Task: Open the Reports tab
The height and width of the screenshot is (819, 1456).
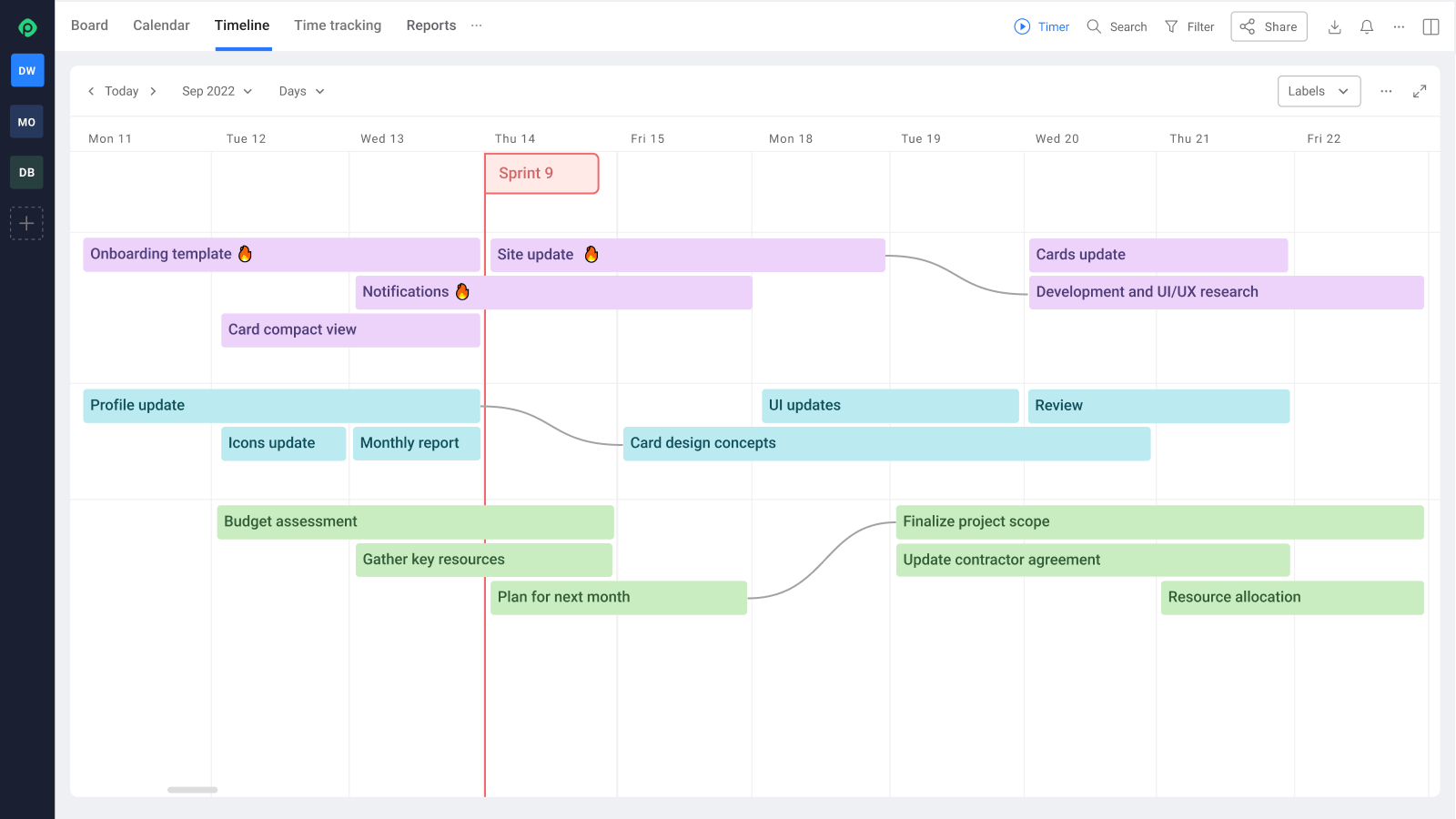Action: pos(430,25)
